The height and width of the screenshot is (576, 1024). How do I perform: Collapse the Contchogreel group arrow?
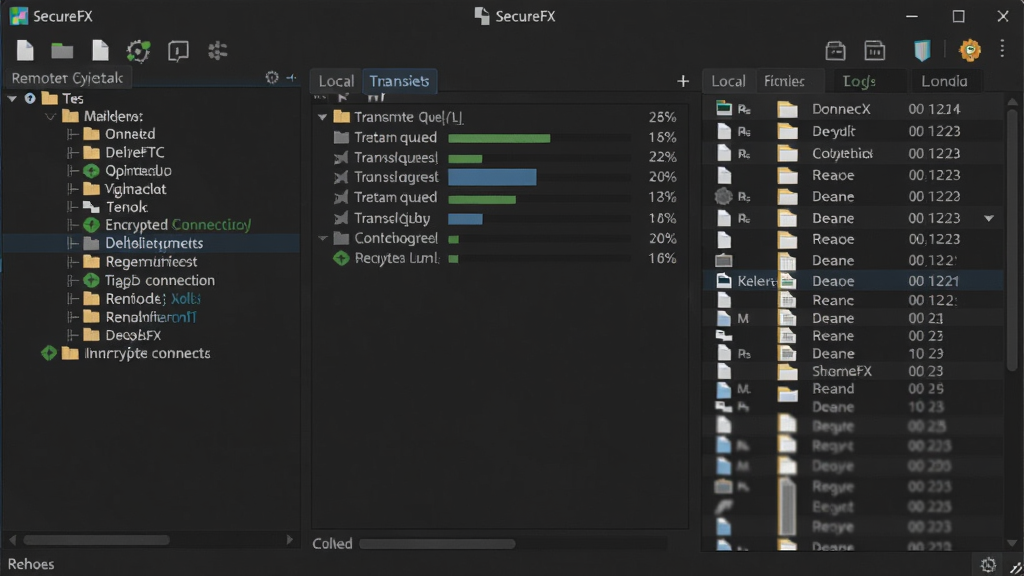322,238
